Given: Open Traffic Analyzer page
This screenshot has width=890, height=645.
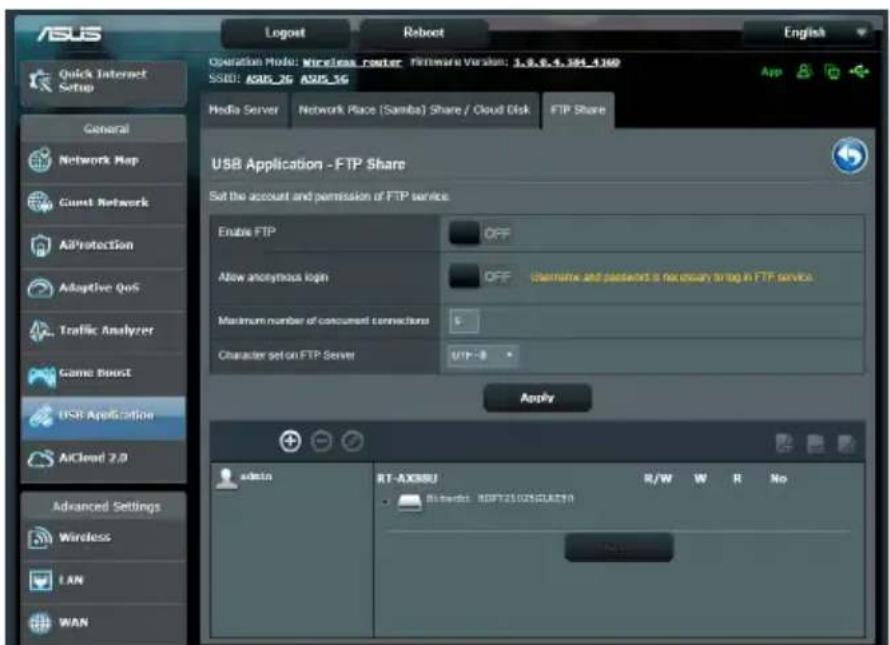Looking at the screenshot, I should [x=103, y=330].
